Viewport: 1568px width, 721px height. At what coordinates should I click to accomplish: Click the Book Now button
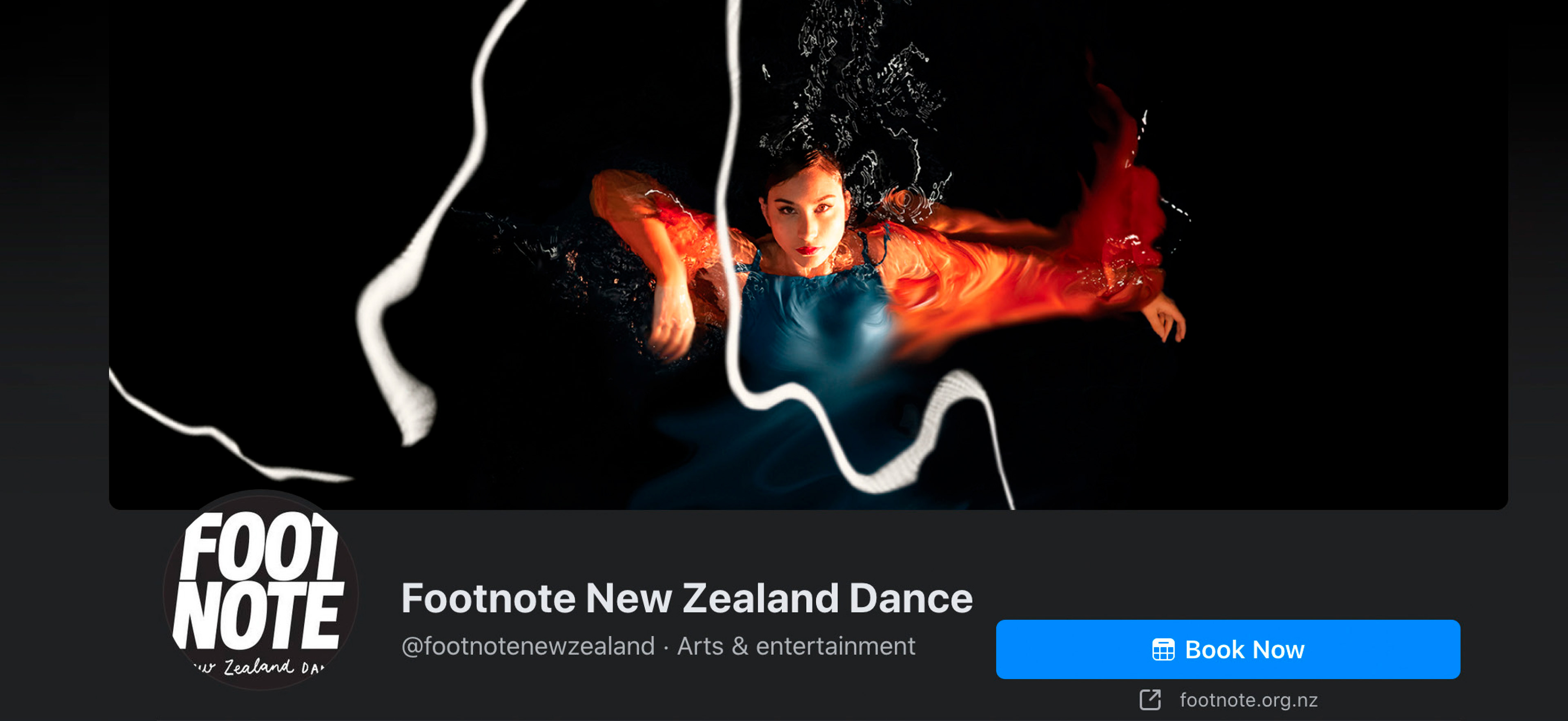tap(1227, 649)
